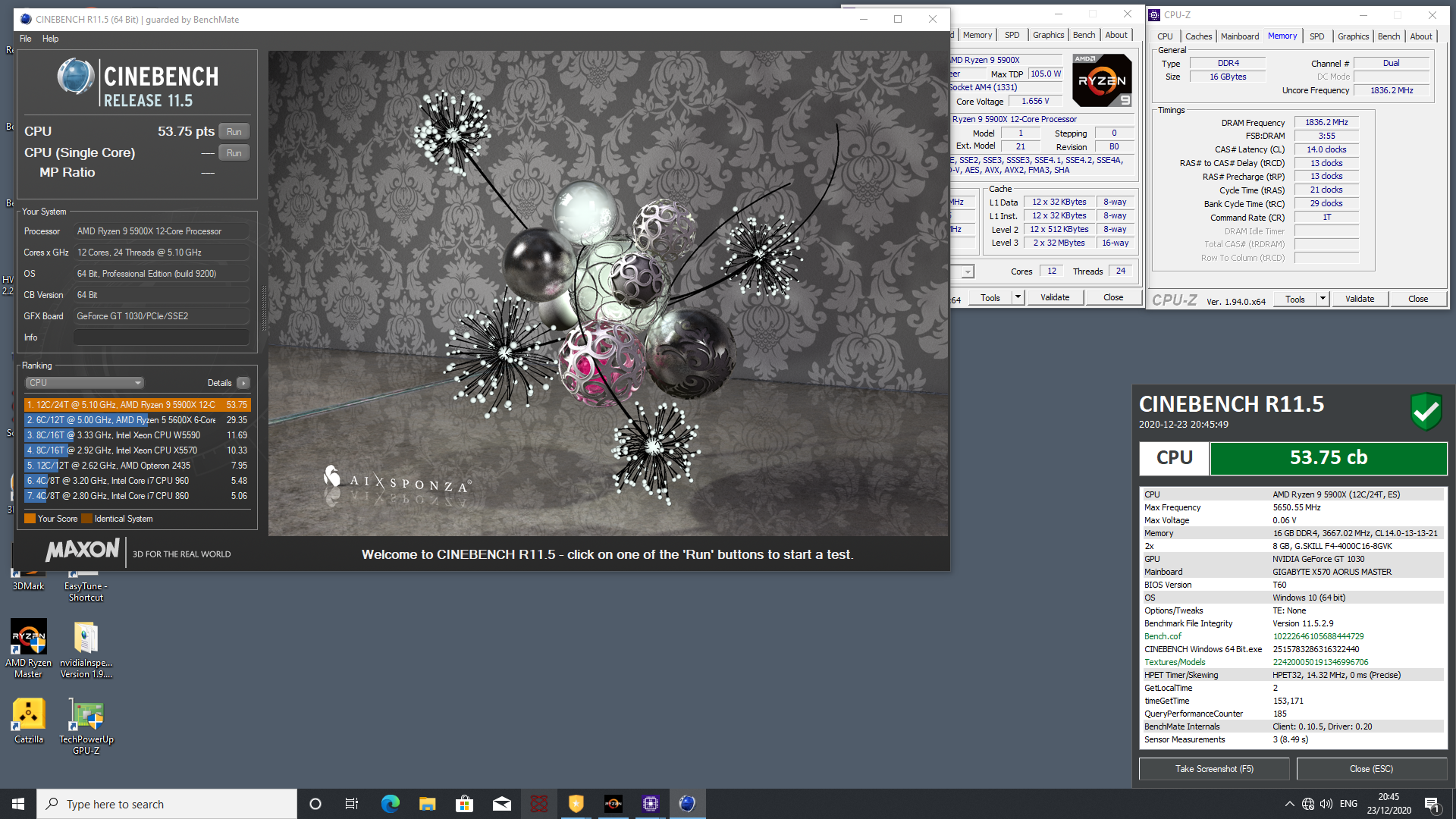
Task: Open the About tab in right CPU-Z window
Action: (x=1421, y=36)
